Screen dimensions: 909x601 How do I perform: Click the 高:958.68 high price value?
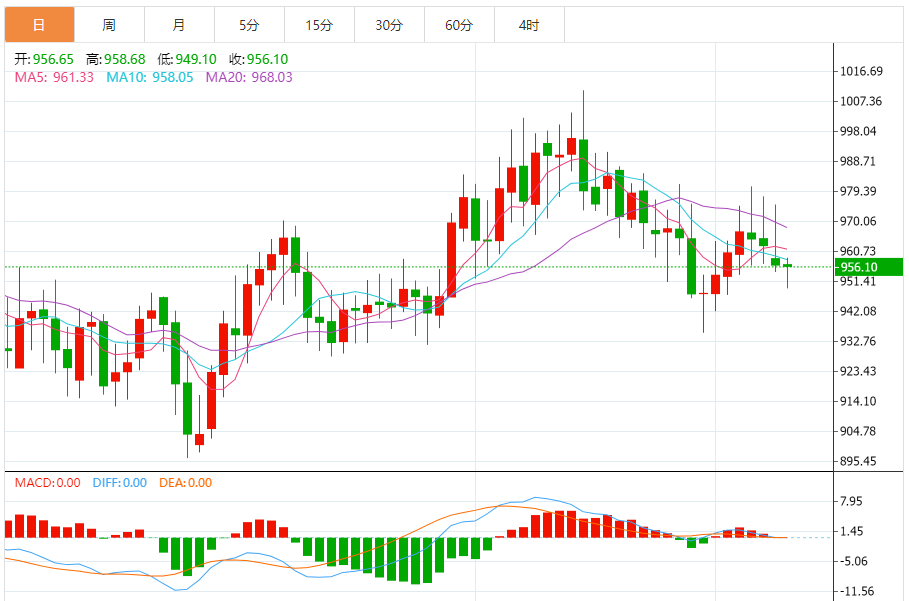click(115, 59)
